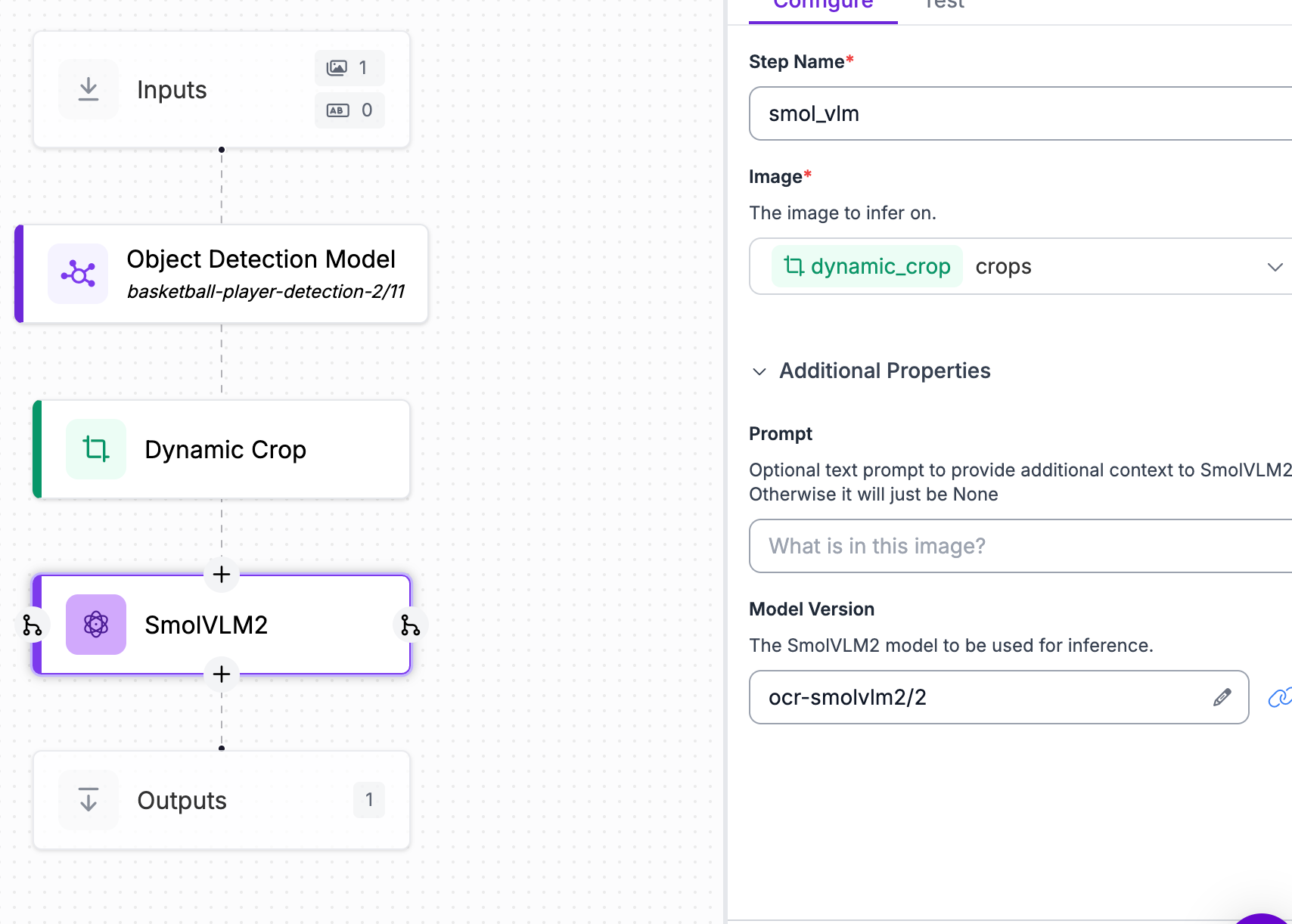This screenshot has height=924, width=1292.
Task: Click the Outputs arrow icon
Action: coord(89,800)
